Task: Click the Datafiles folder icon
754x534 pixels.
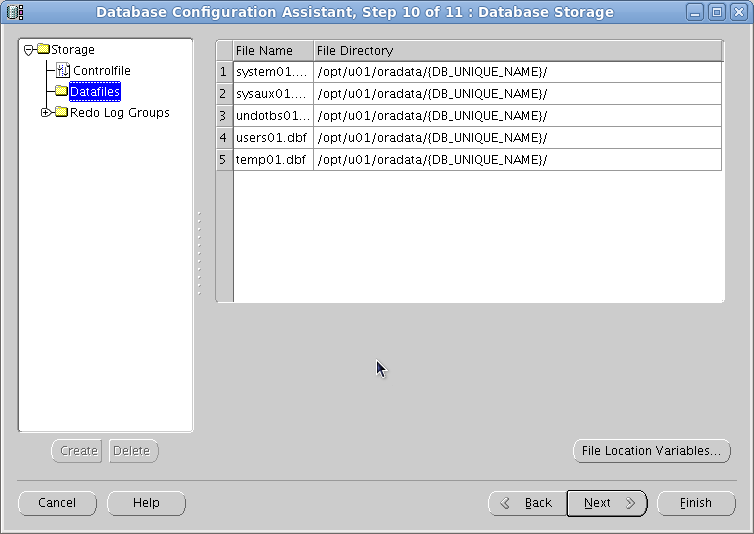Action: pos(62,90)
